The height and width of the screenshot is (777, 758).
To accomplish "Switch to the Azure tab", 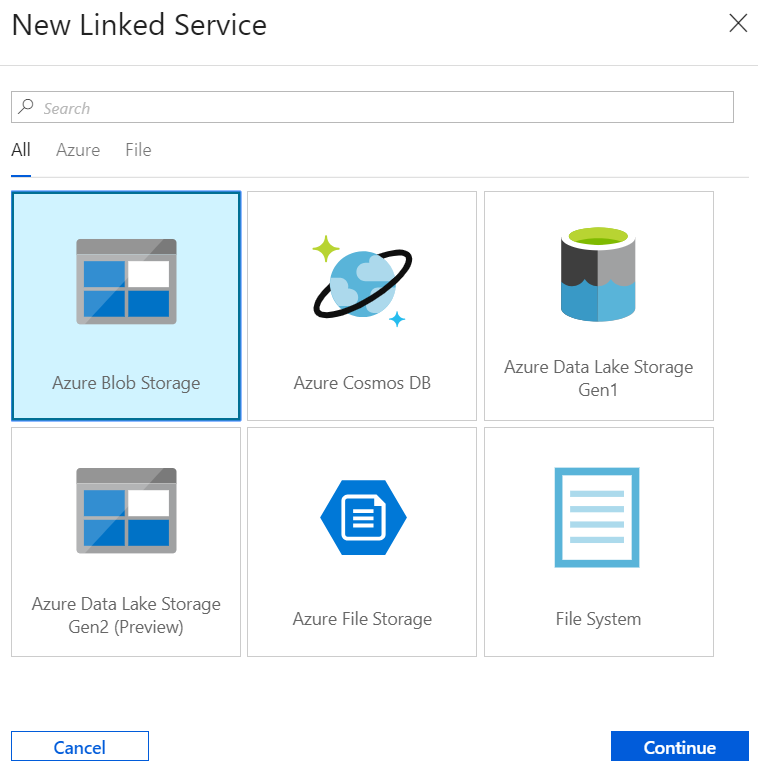I will pyautogui.click(x=78, y=150).
